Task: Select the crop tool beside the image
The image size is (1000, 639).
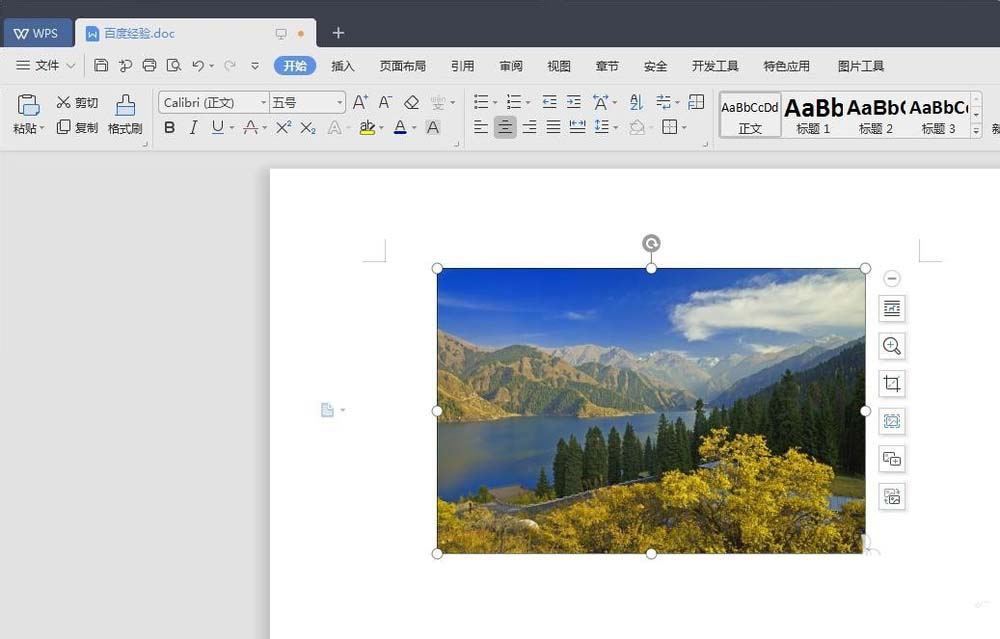Action: (x=892, y=384)
